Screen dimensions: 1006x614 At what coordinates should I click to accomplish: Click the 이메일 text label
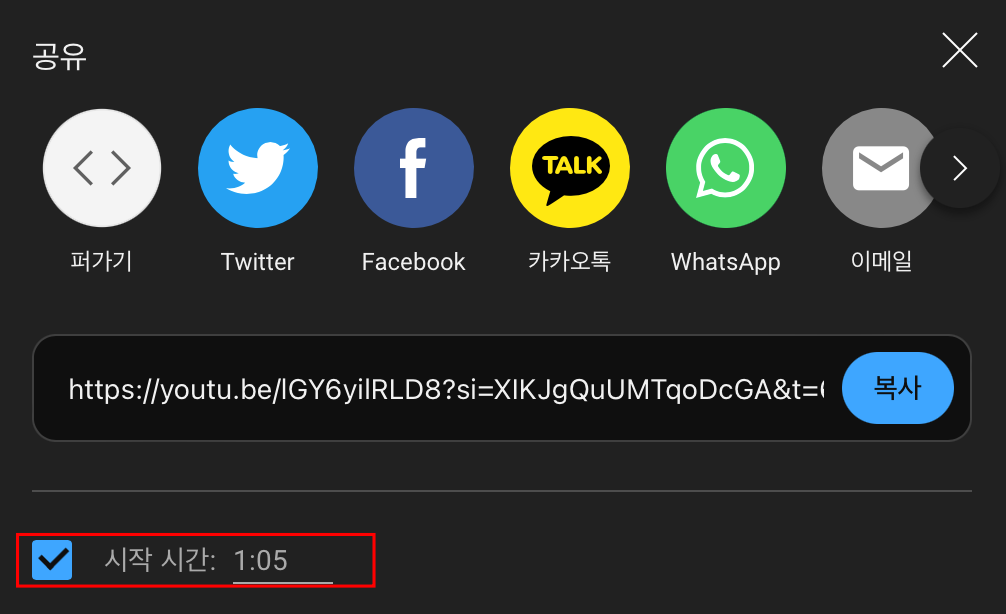coord(882,262)
